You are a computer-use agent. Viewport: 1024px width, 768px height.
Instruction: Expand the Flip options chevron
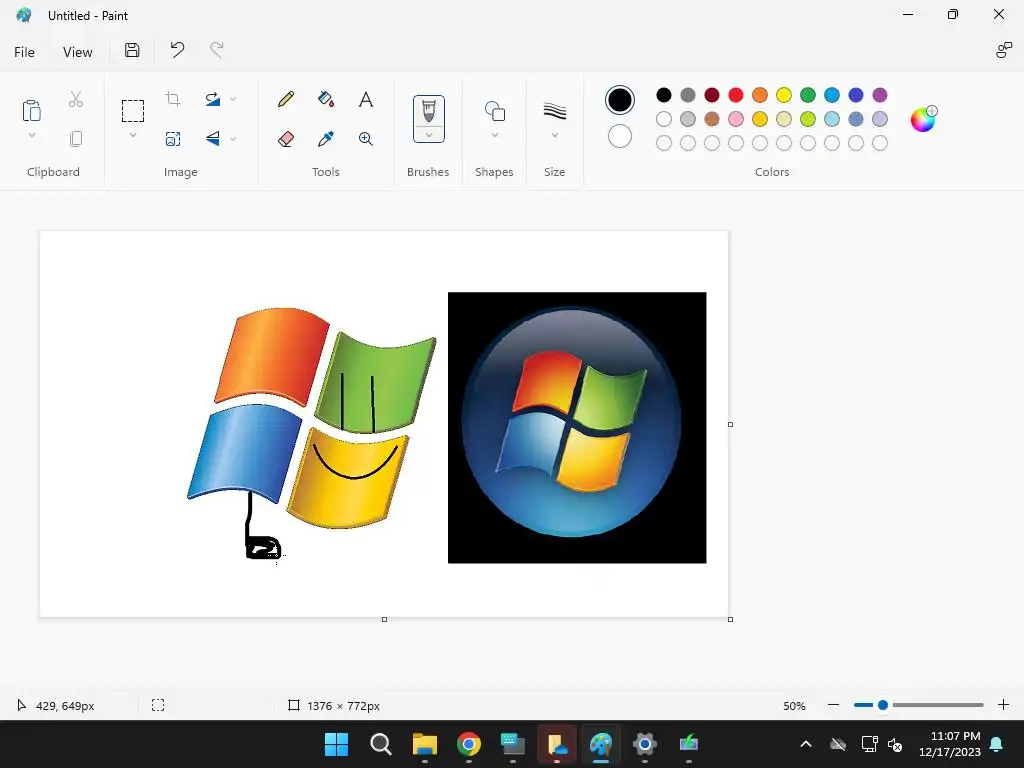[x=233, y=138]
